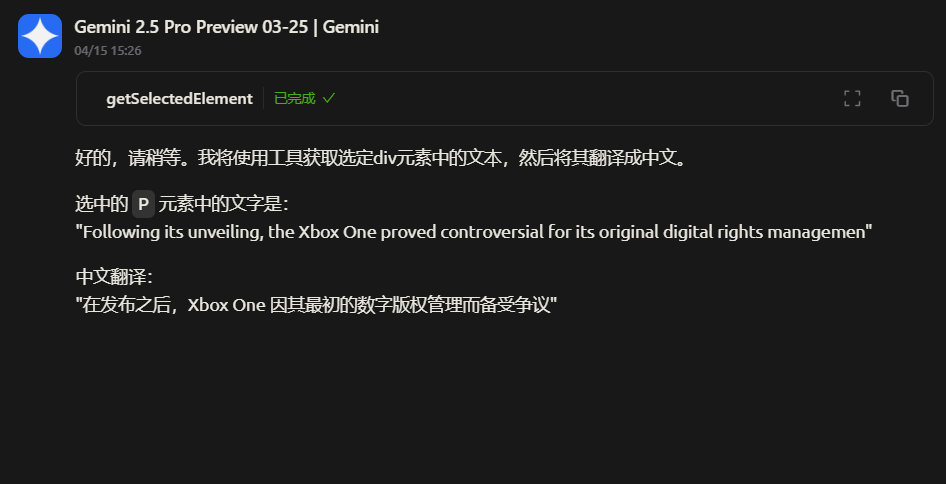Click "Xbox One" in the Chinese translation

click(x=227, y=305)
